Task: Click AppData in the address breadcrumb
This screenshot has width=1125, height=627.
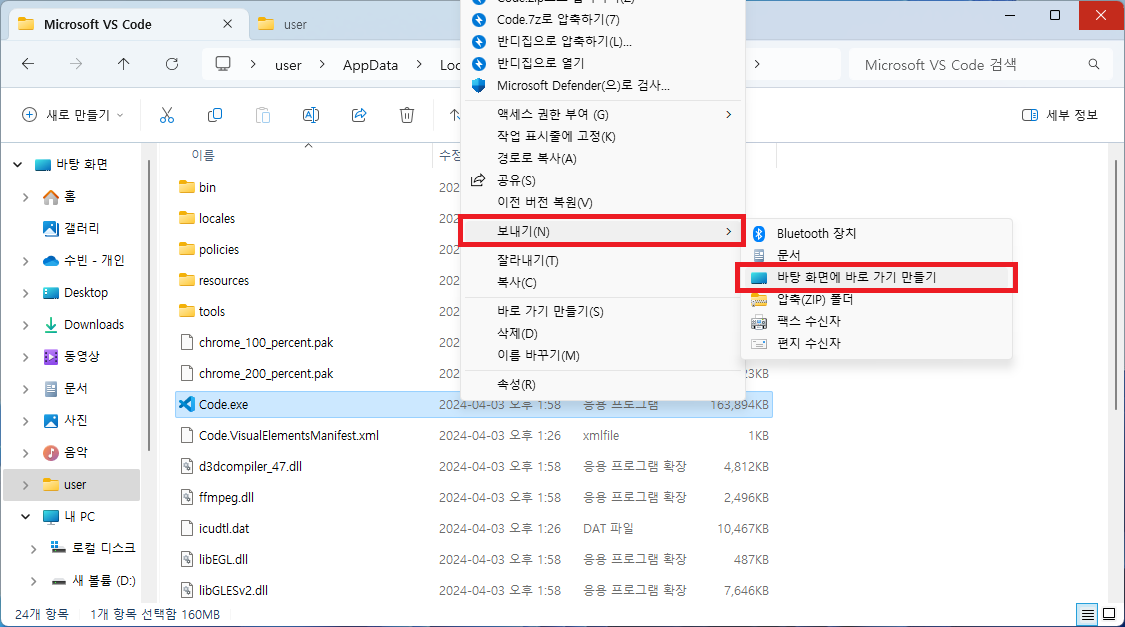Action: click(x=370, y=65)
